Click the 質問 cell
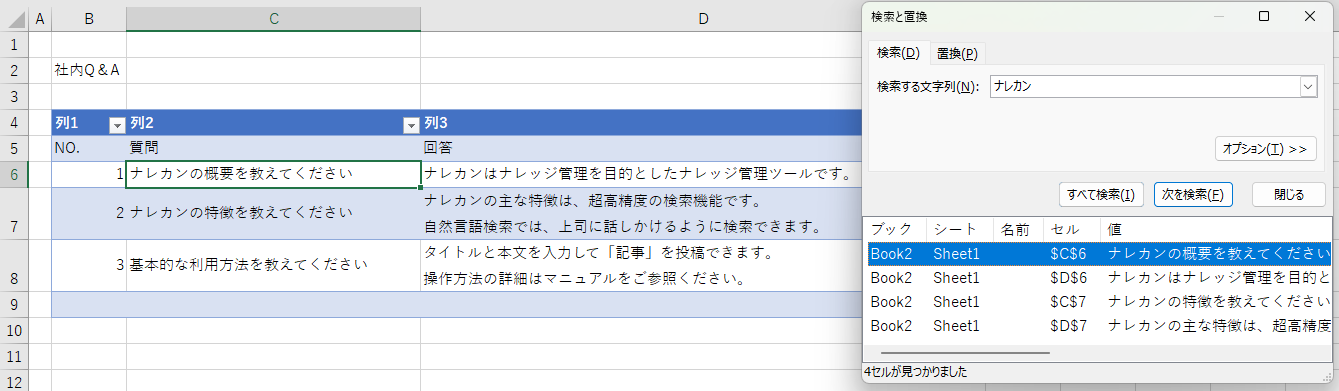 pos(273,148)
